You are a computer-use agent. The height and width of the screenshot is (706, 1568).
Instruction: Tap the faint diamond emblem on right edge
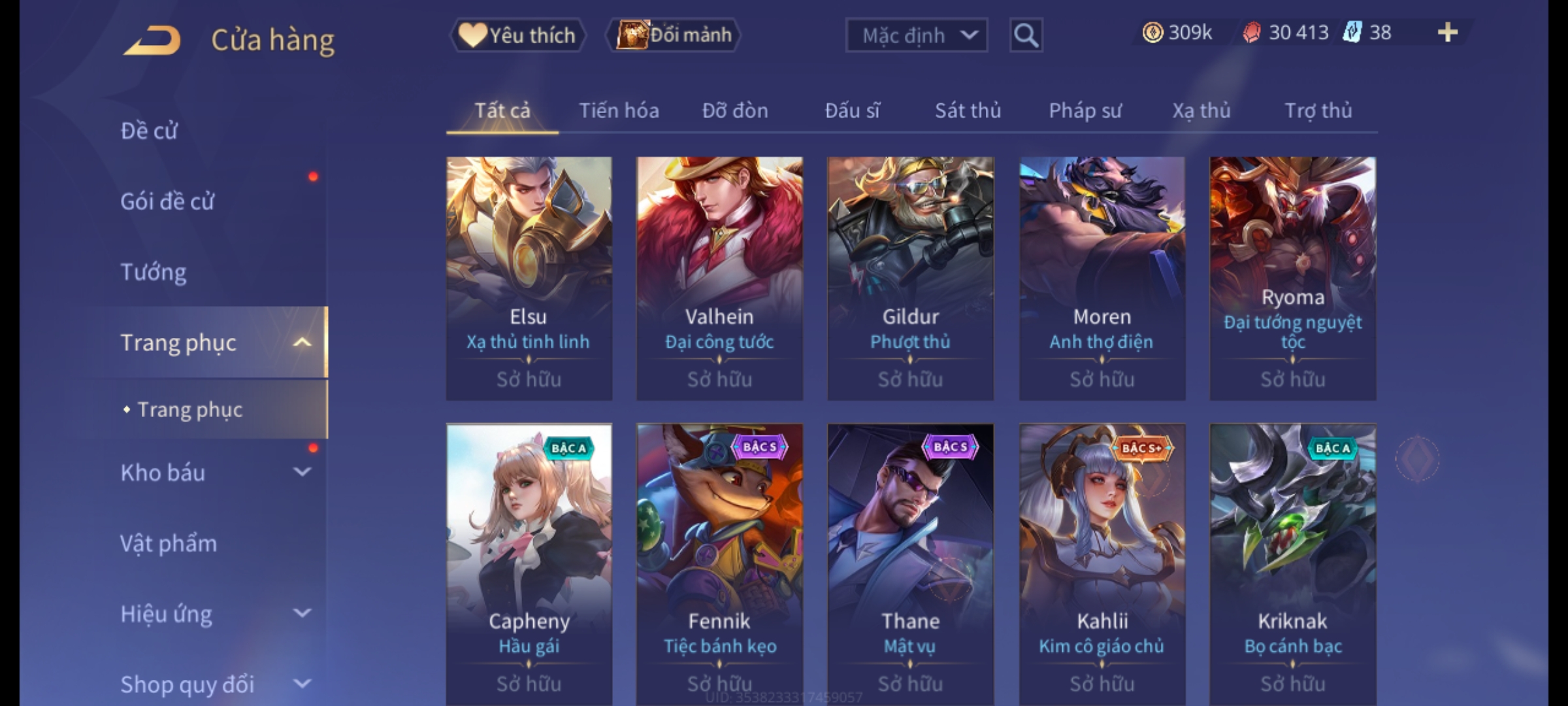pos(1417,458)
